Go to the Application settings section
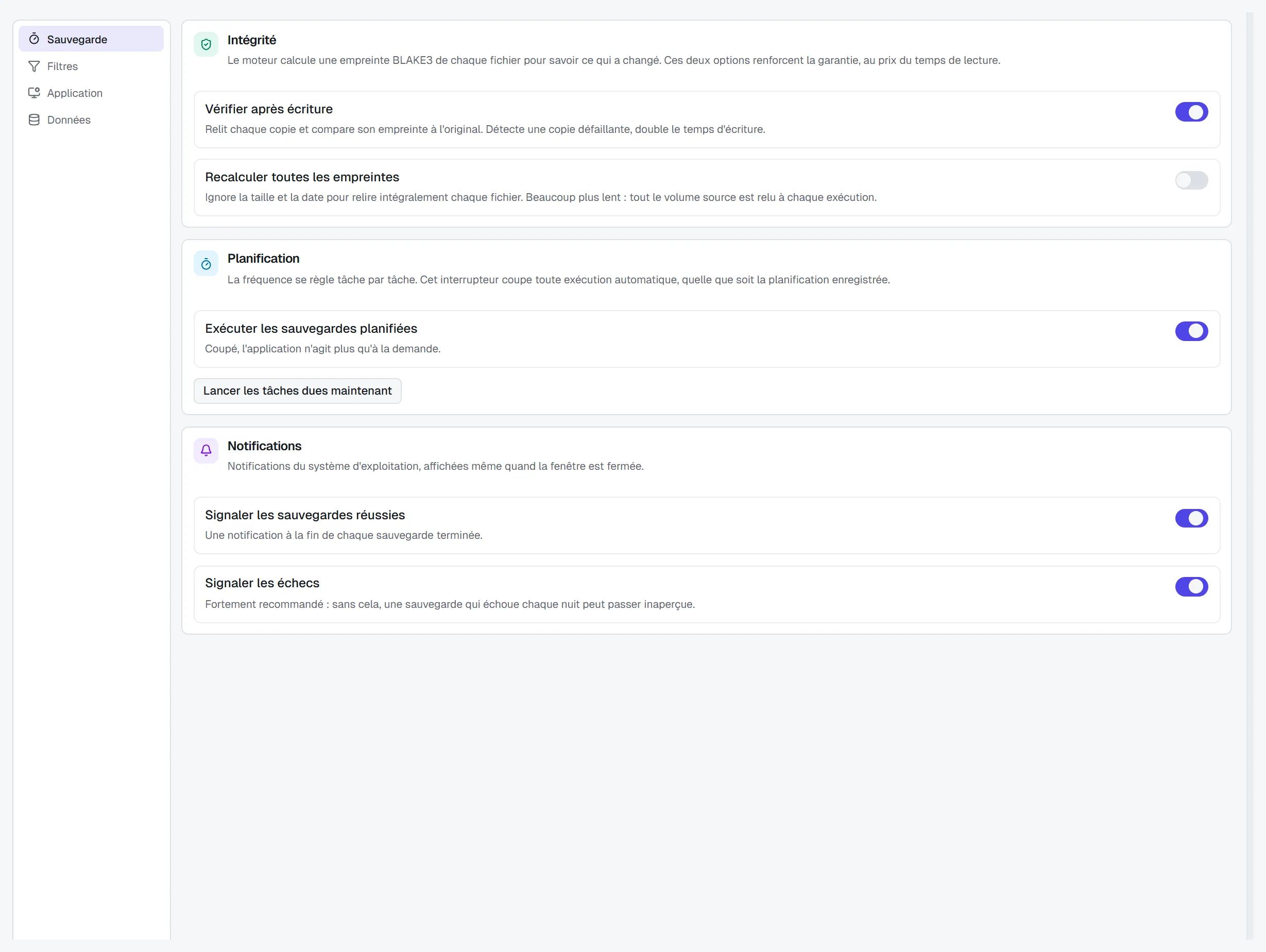Viewport: 1266px width, 952px height. (x=91, y=93)
